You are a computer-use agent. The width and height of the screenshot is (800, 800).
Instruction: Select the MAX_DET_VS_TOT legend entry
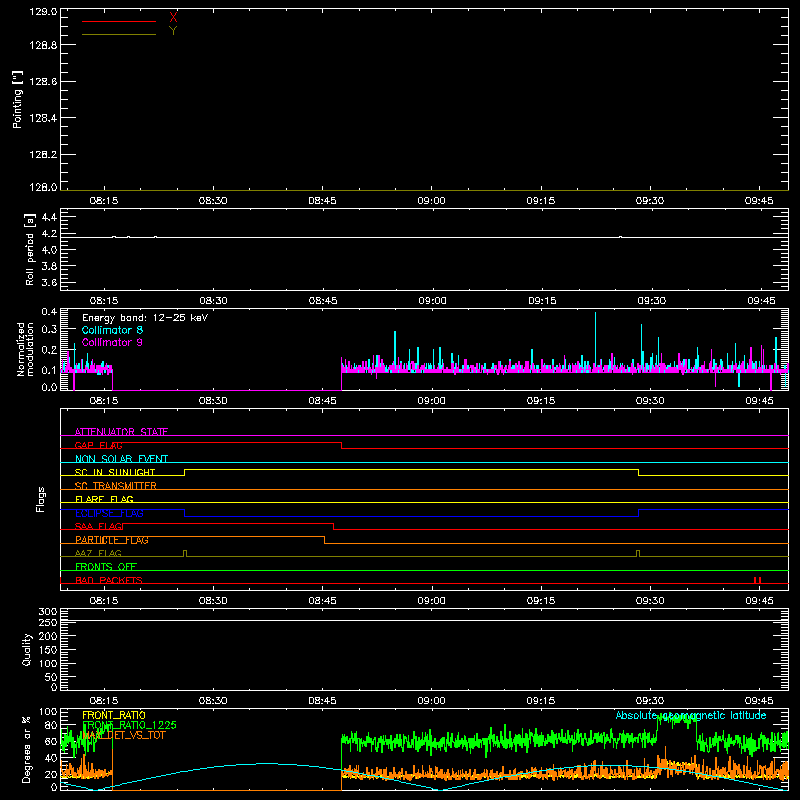(123, 735)
